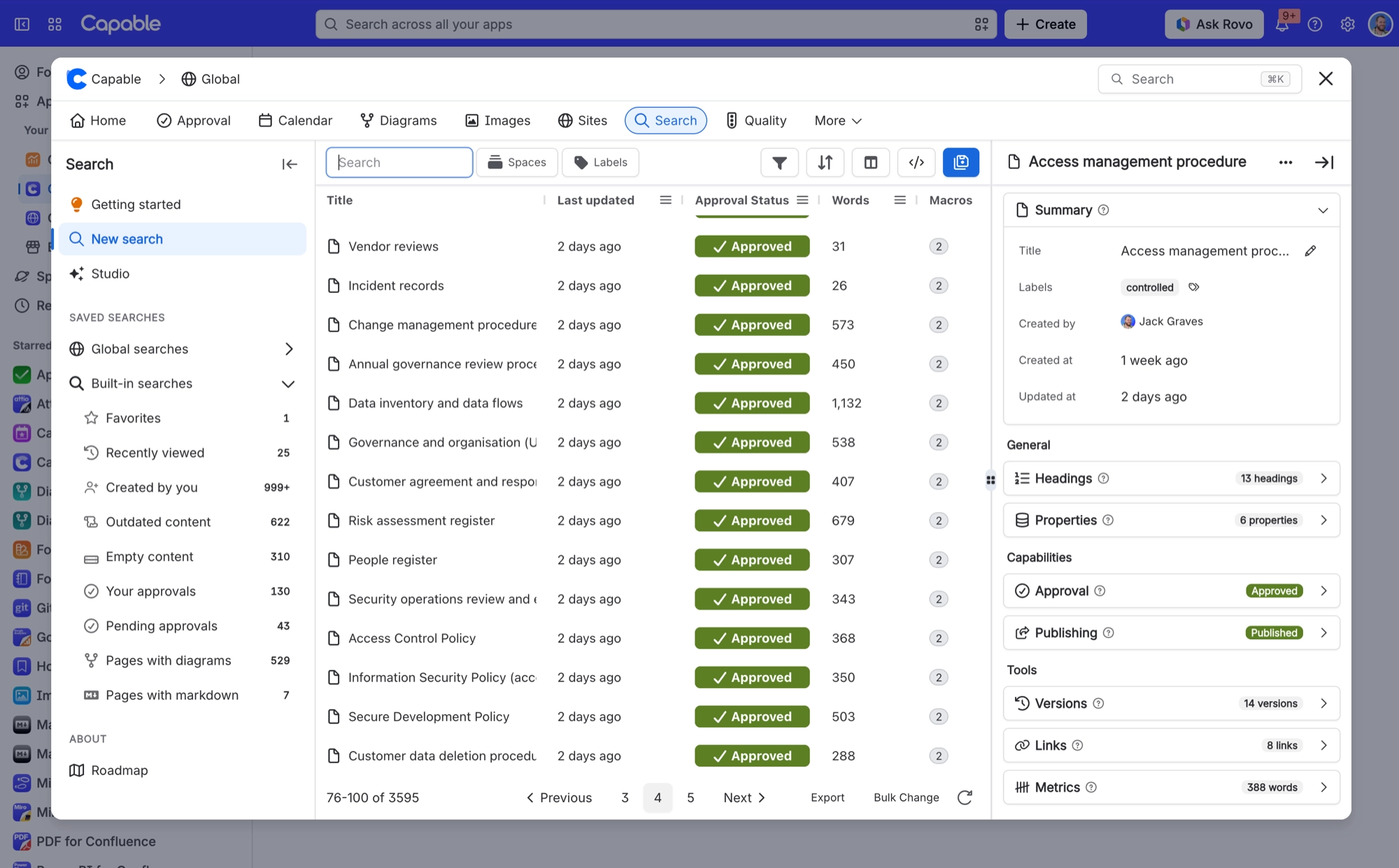Open the Risk assessment register row

(x=421, y=520)
